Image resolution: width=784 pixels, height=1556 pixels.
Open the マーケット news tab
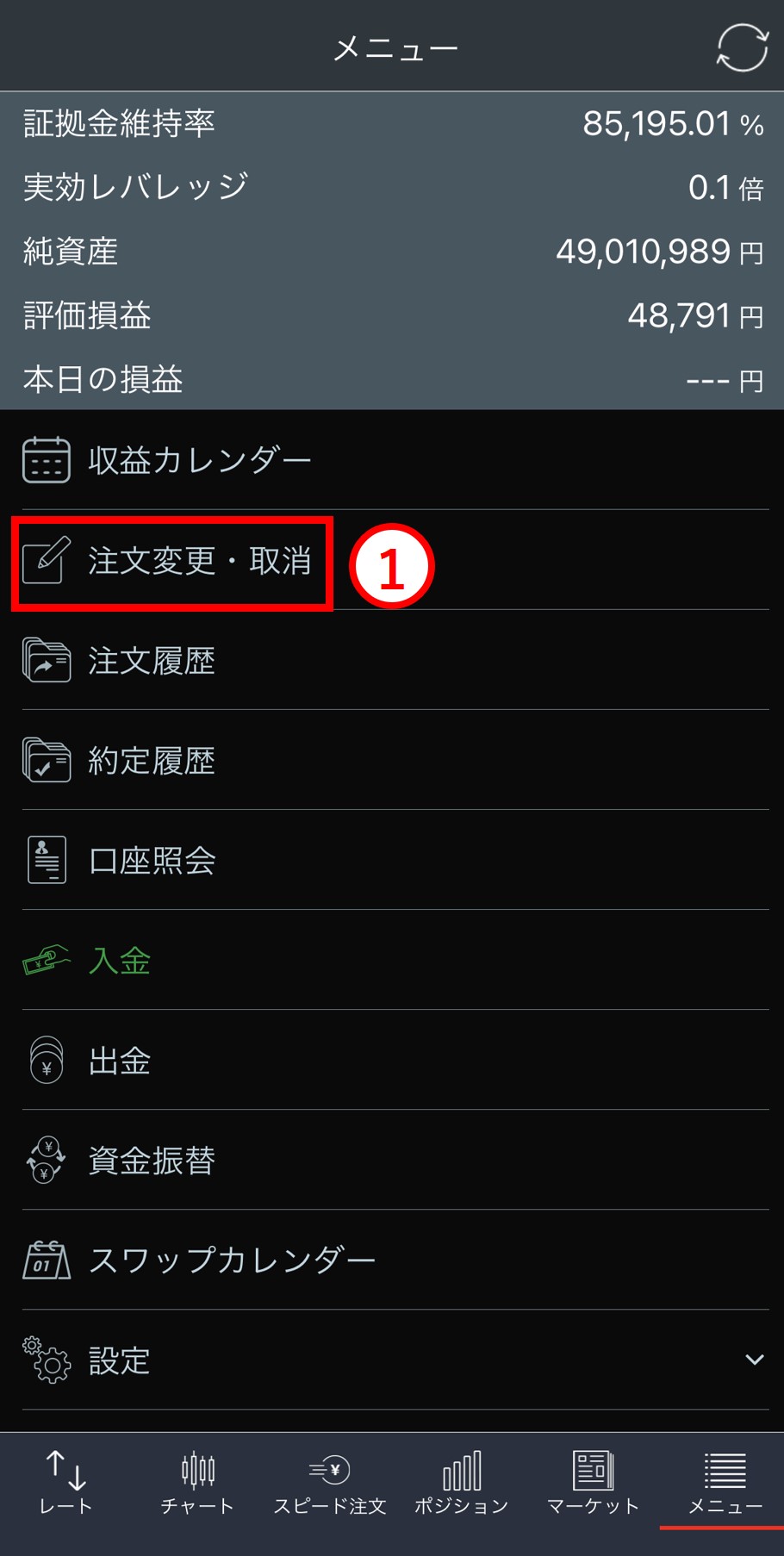coord(593,1482)
